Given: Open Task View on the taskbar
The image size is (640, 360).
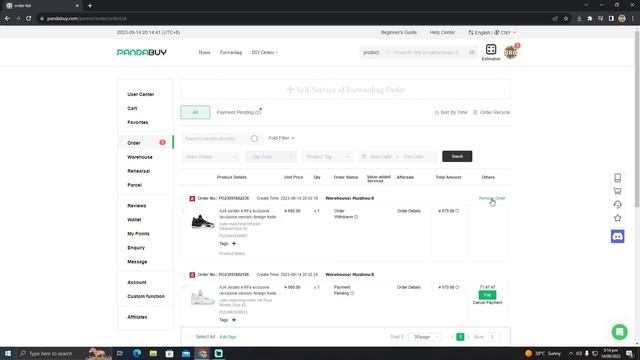Looking at the screenshot, I should [x=120, y=353].
